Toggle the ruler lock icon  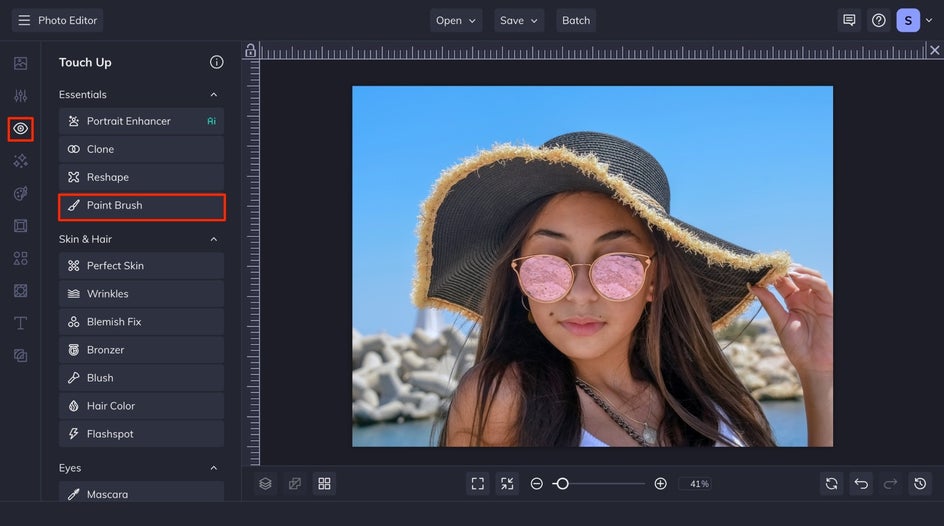click(x=250, y=51)
